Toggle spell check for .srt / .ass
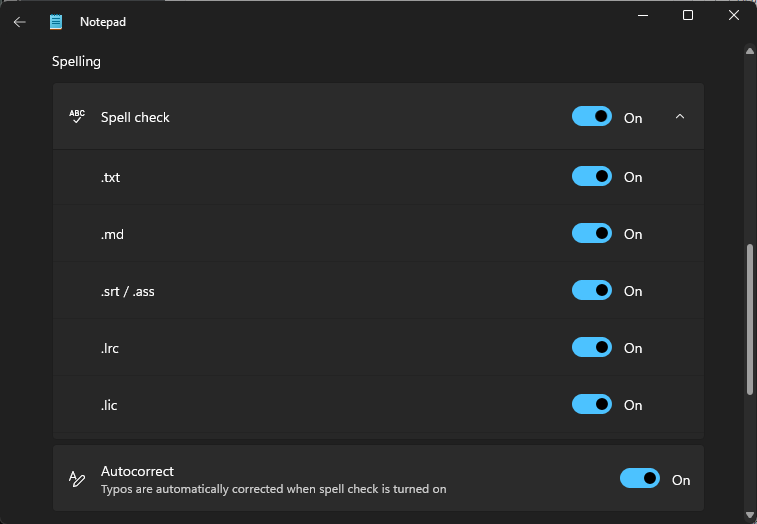The image size is (757, 524). tap(592, 290)
